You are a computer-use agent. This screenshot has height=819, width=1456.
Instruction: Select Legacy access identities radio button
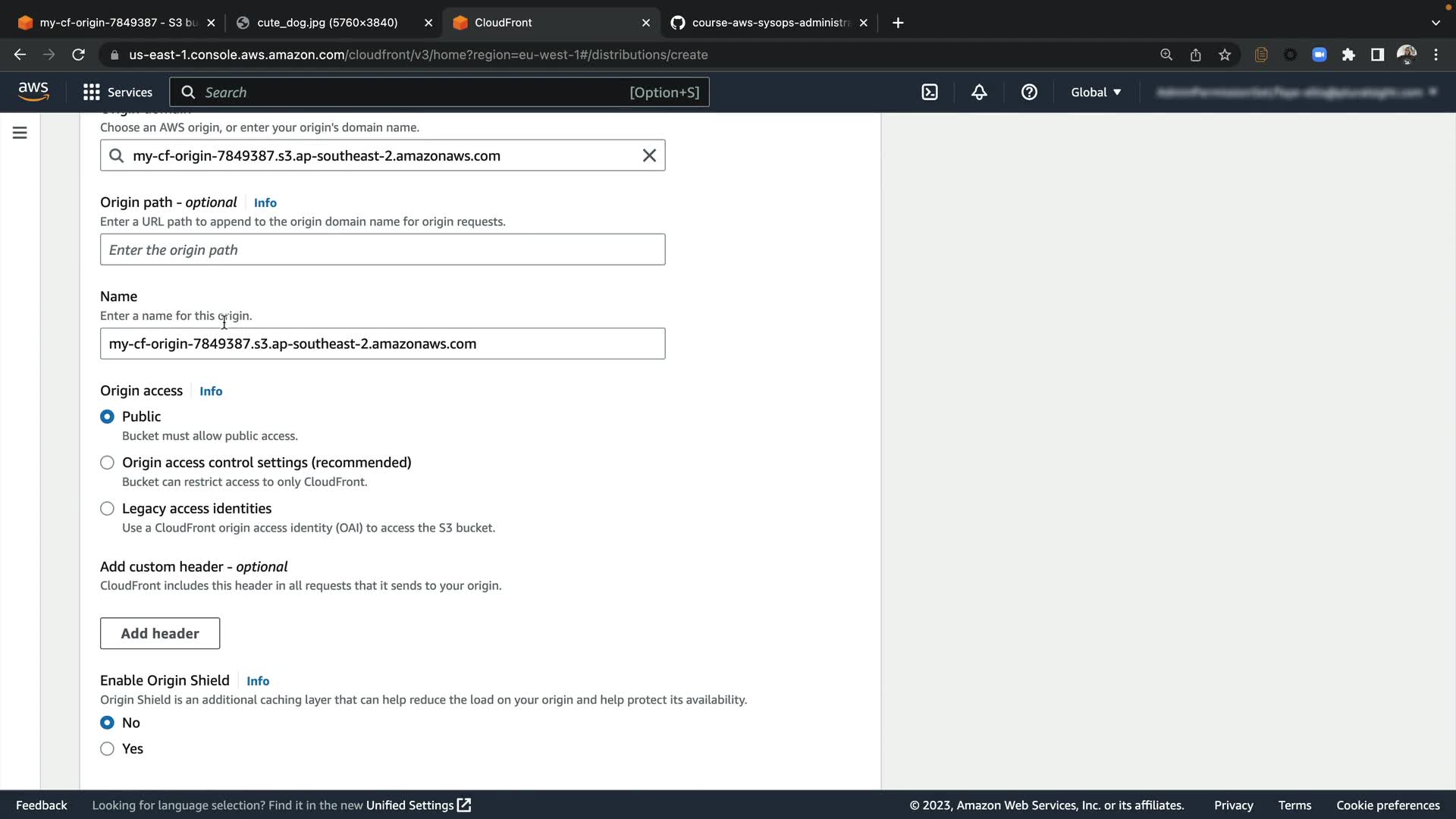[107, 509]
